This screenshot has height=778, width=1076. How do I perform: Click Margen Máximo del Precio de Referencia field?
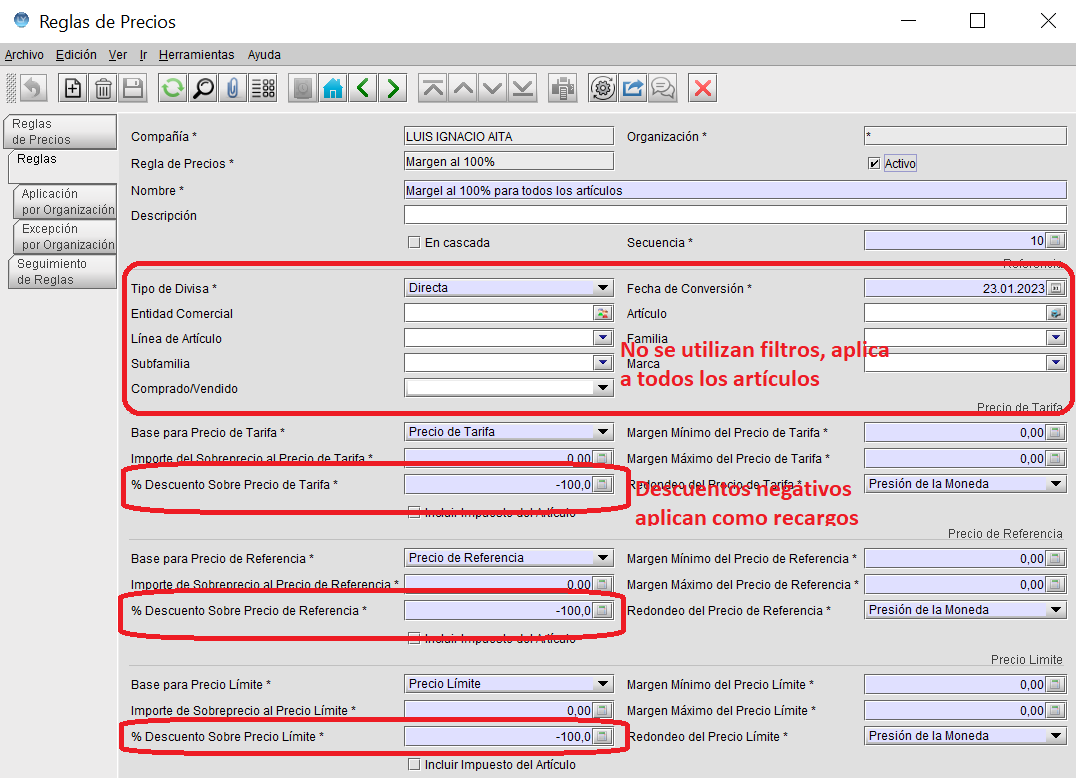click(x=955, y=585)
